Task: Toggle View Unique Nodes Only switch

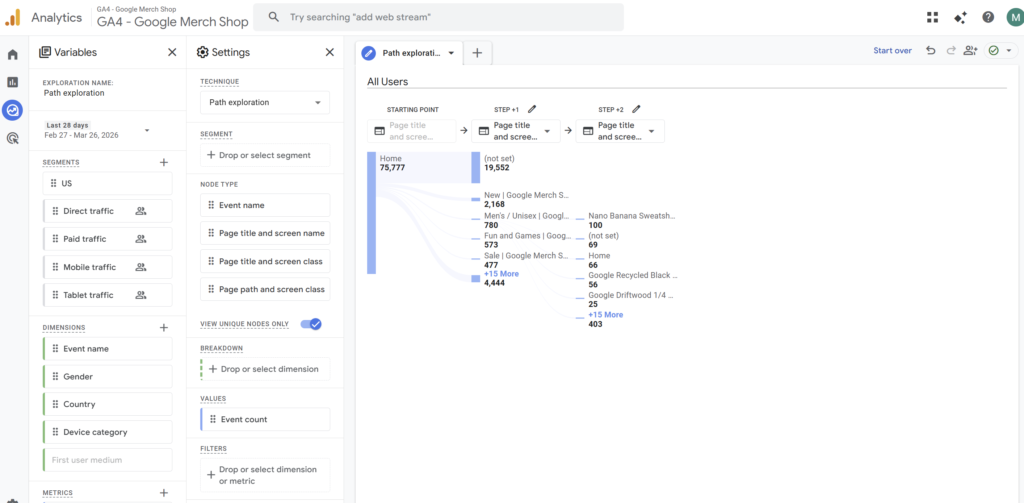Action: (311, 324)
